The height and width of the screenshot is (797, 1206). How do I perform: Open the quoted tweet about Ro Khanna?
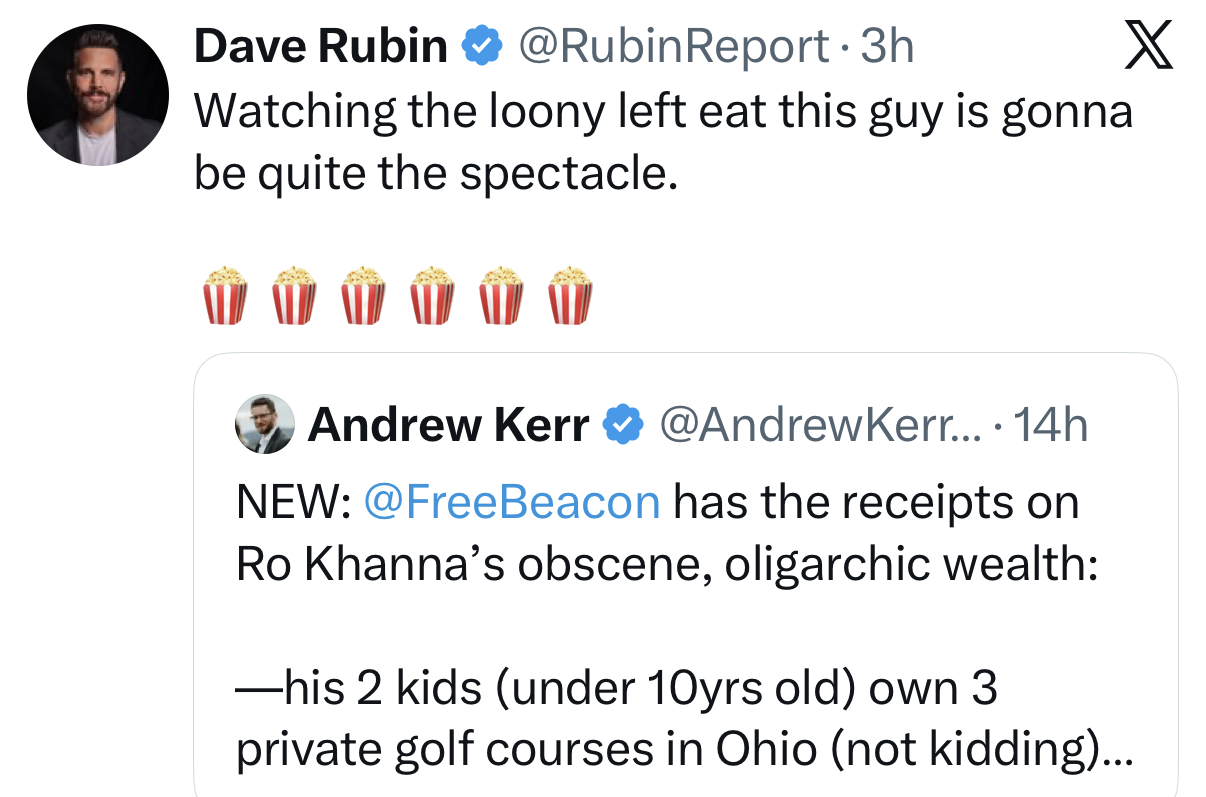686,575
